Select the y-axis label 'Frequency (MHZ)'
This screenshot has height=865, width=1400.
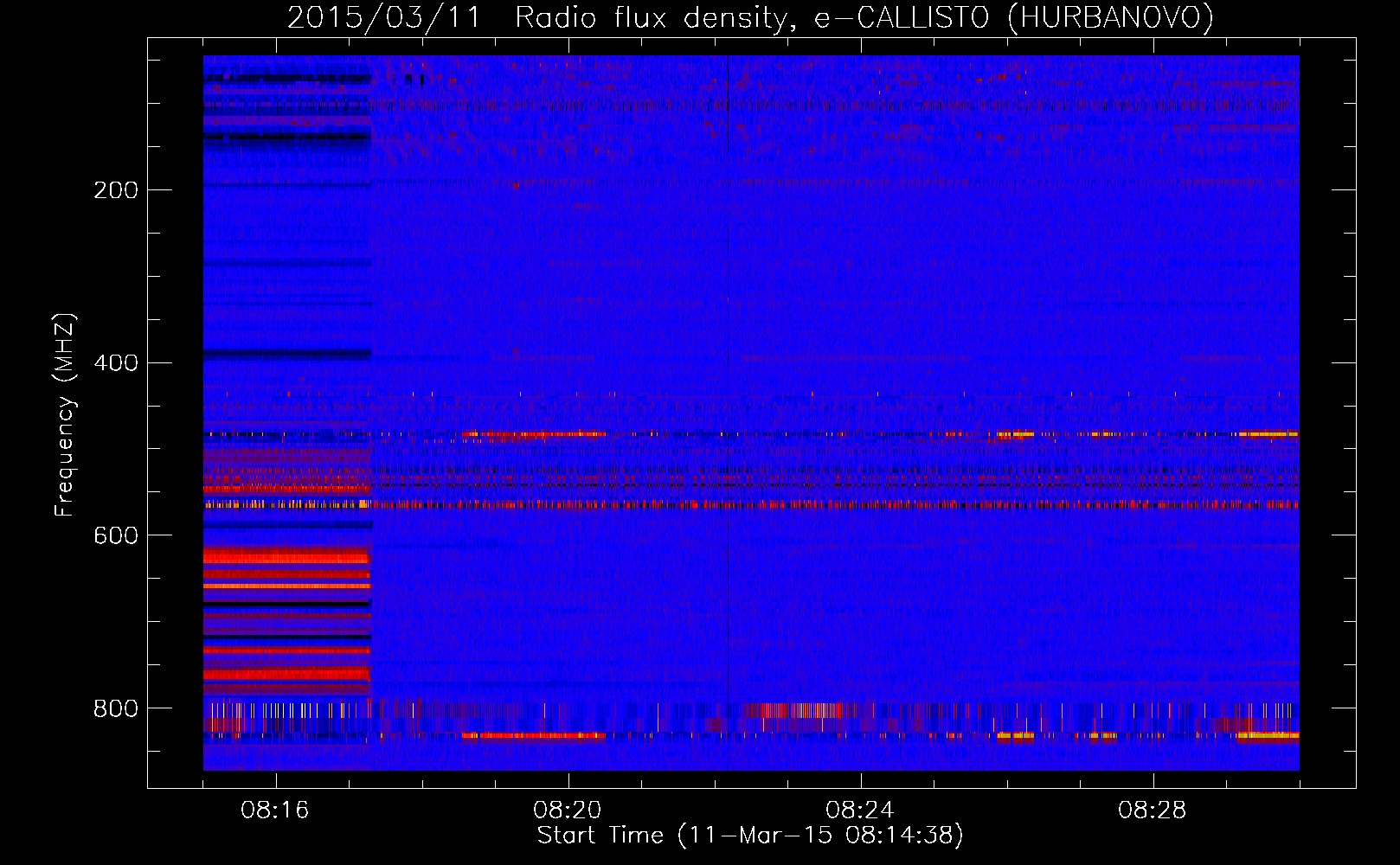click(x=65, y=415)
